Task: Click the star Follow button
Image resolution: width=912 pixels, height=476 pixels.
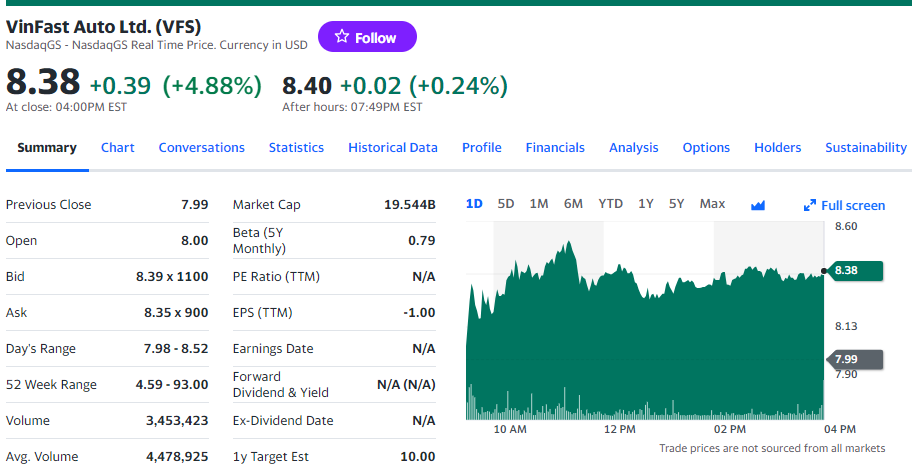Action: point(367,37)
